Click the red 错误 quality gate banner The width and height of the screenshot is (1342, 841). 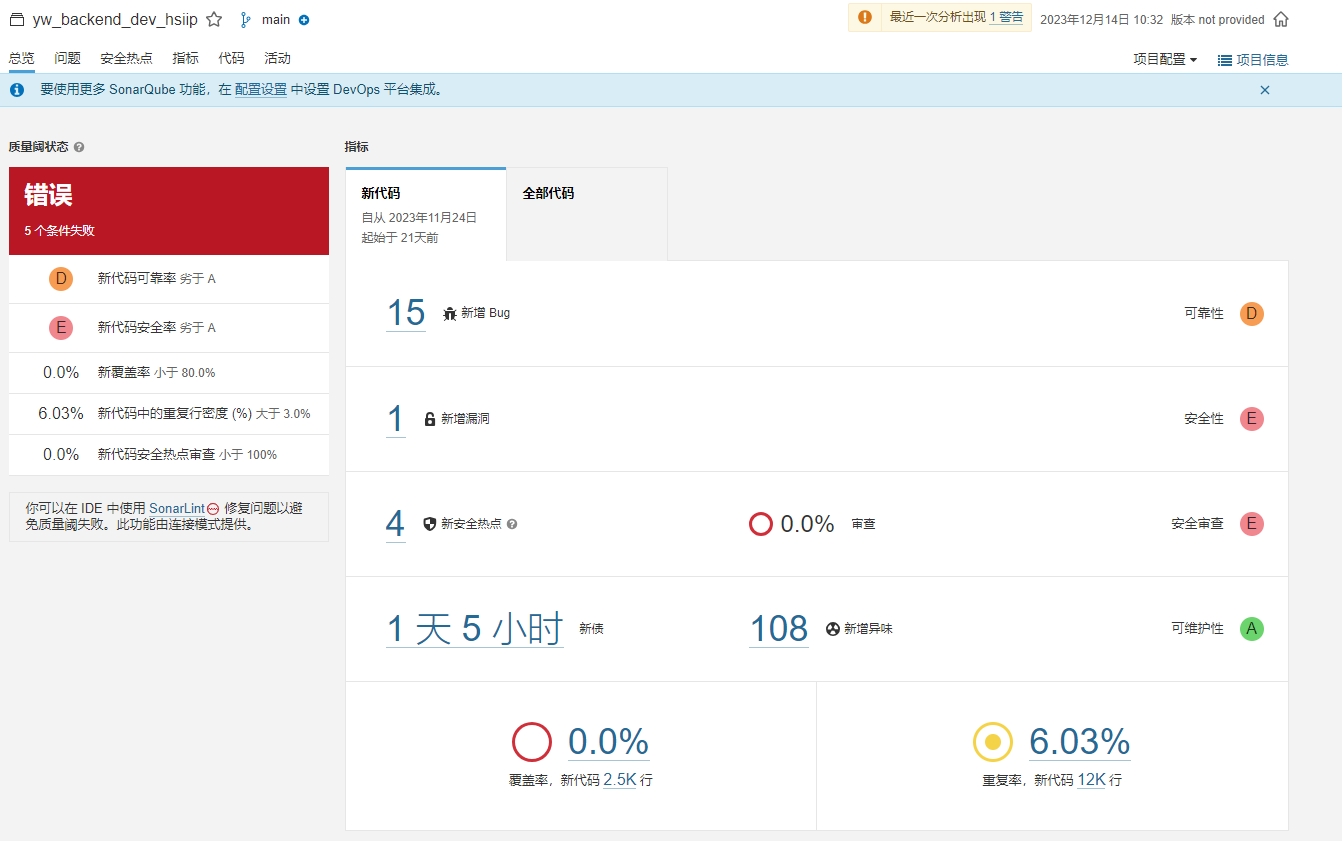tap(169, 211)
